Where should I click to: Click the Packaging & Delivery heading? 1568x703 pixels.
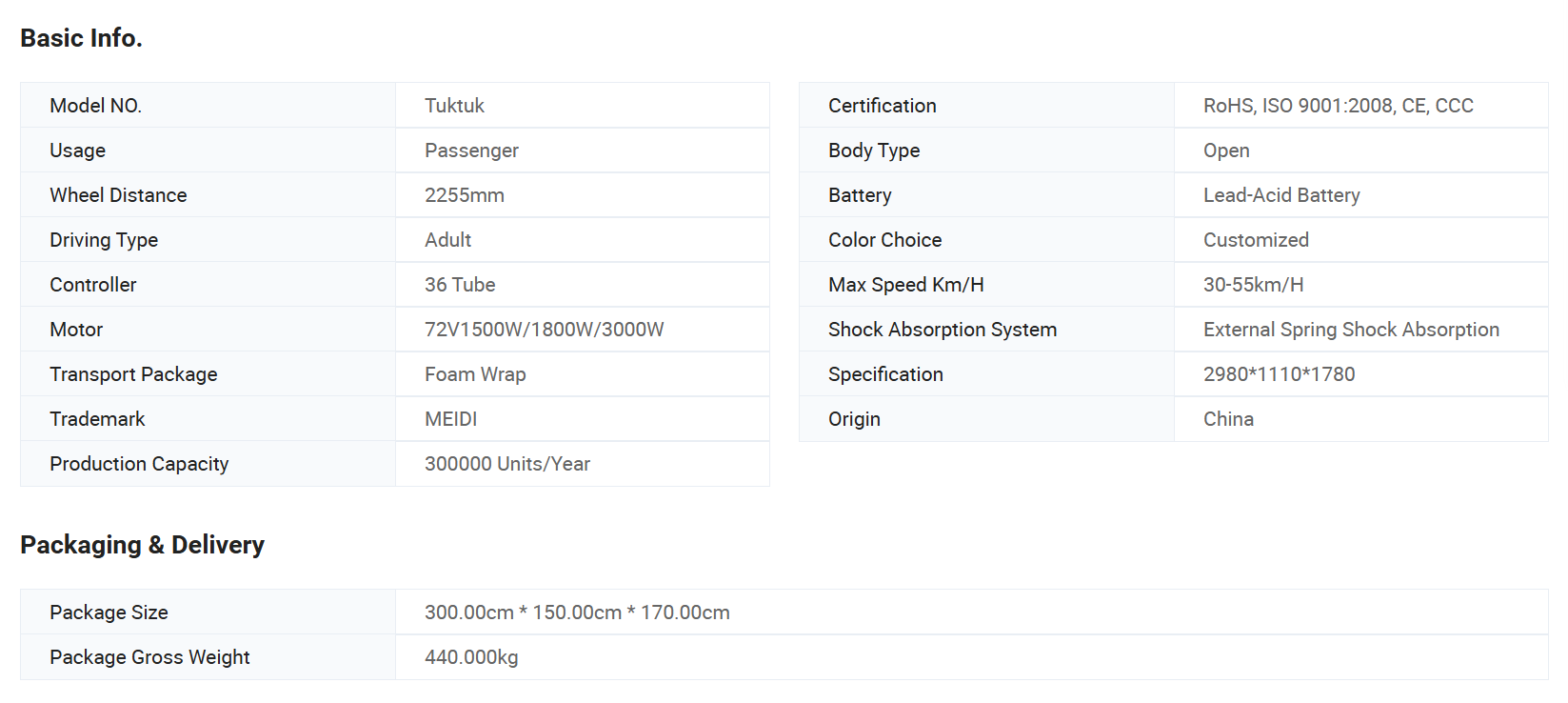(142, 545)
